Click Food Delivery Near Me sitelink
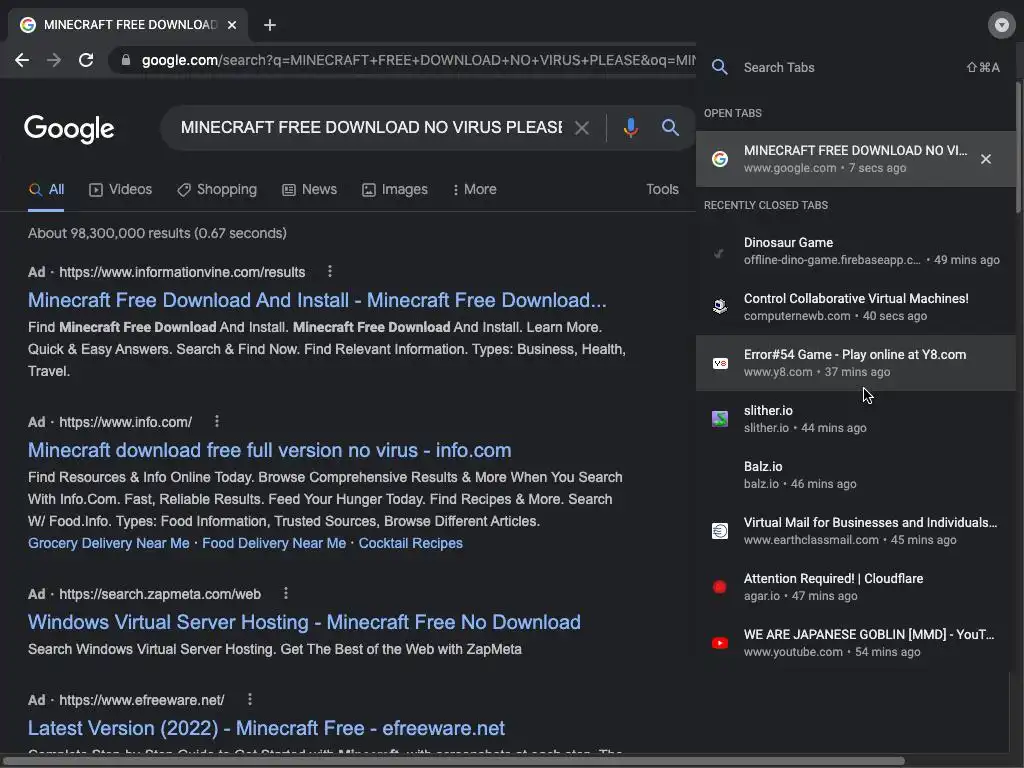 point(274,543)
